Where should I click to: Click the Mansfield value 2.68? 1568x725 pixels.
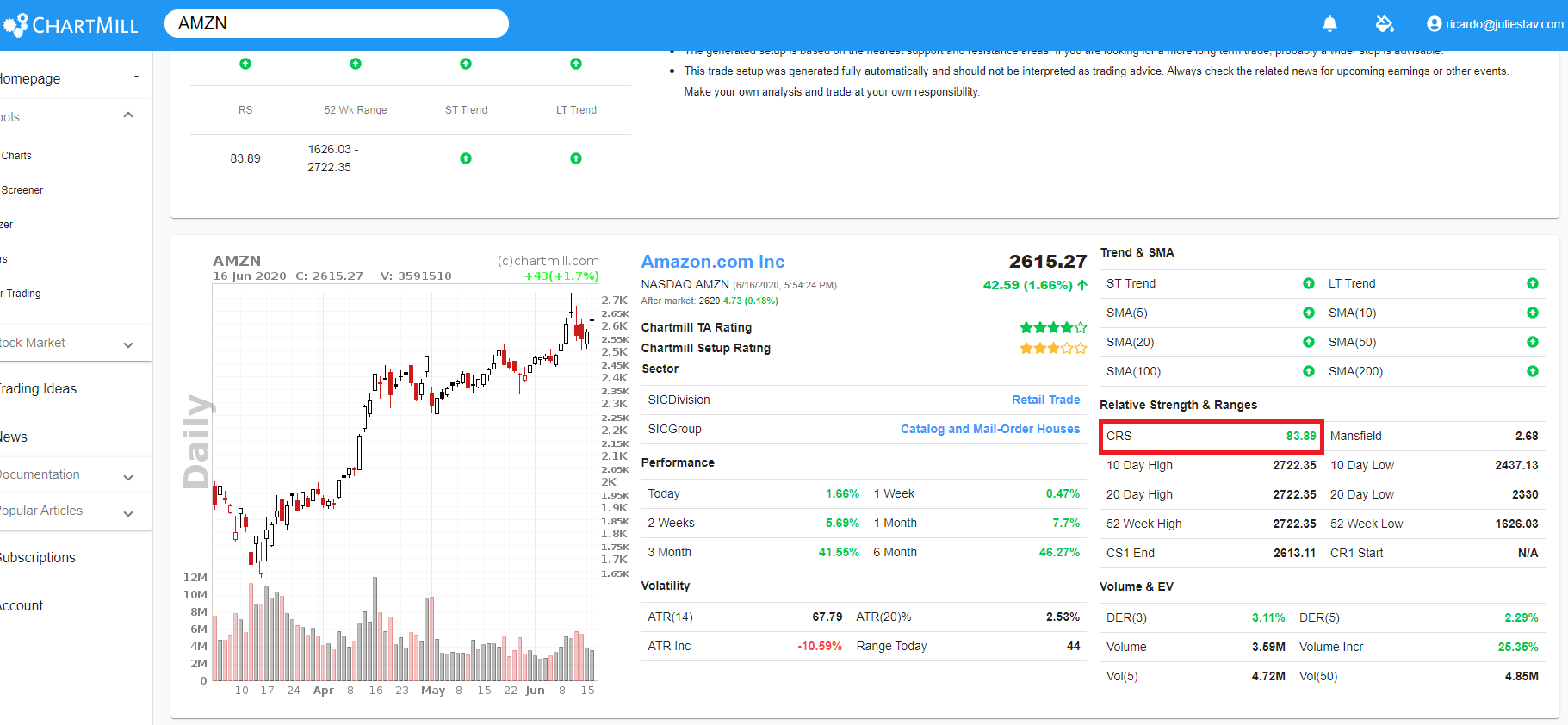[x=1527, y=436]
